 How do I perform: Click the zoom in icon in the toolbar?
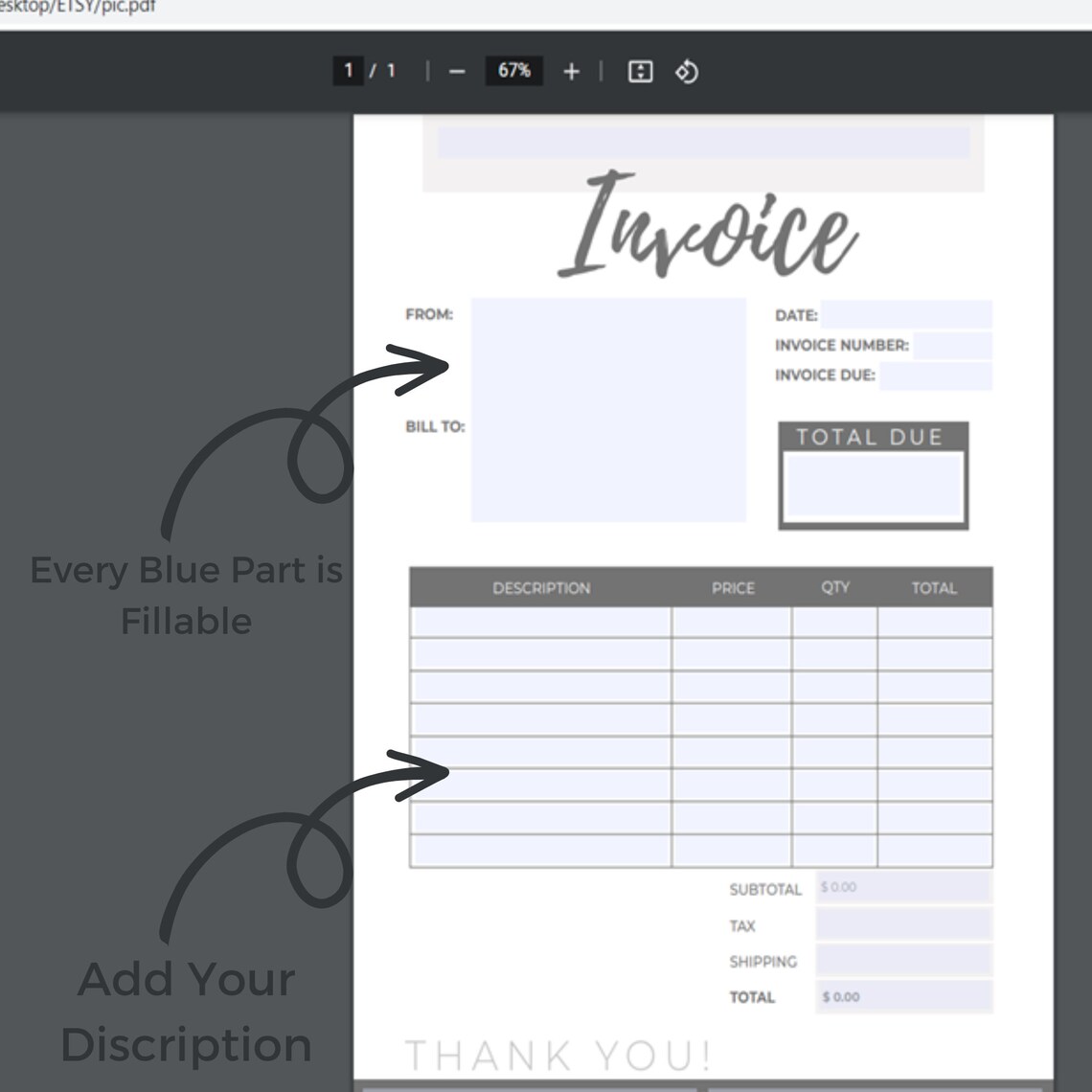(572, 71)
